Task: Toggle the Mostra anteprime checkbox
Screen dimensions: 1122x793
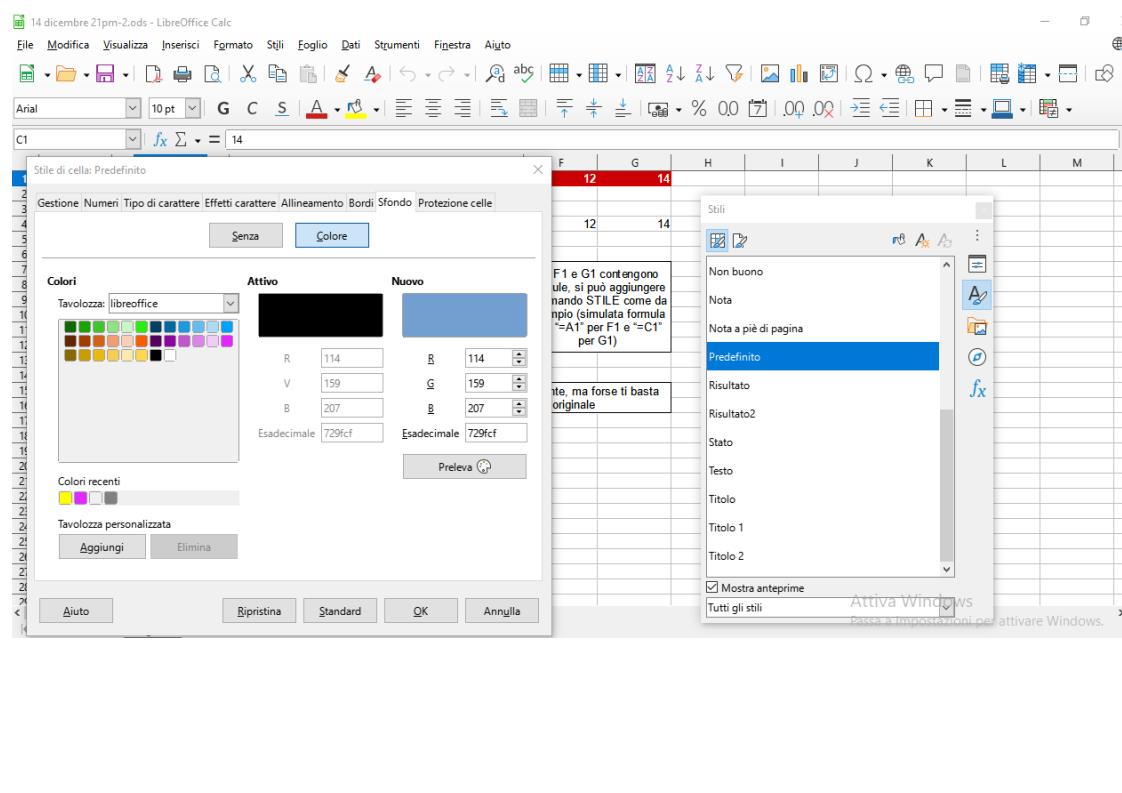Action: click(x=712, y=586)
